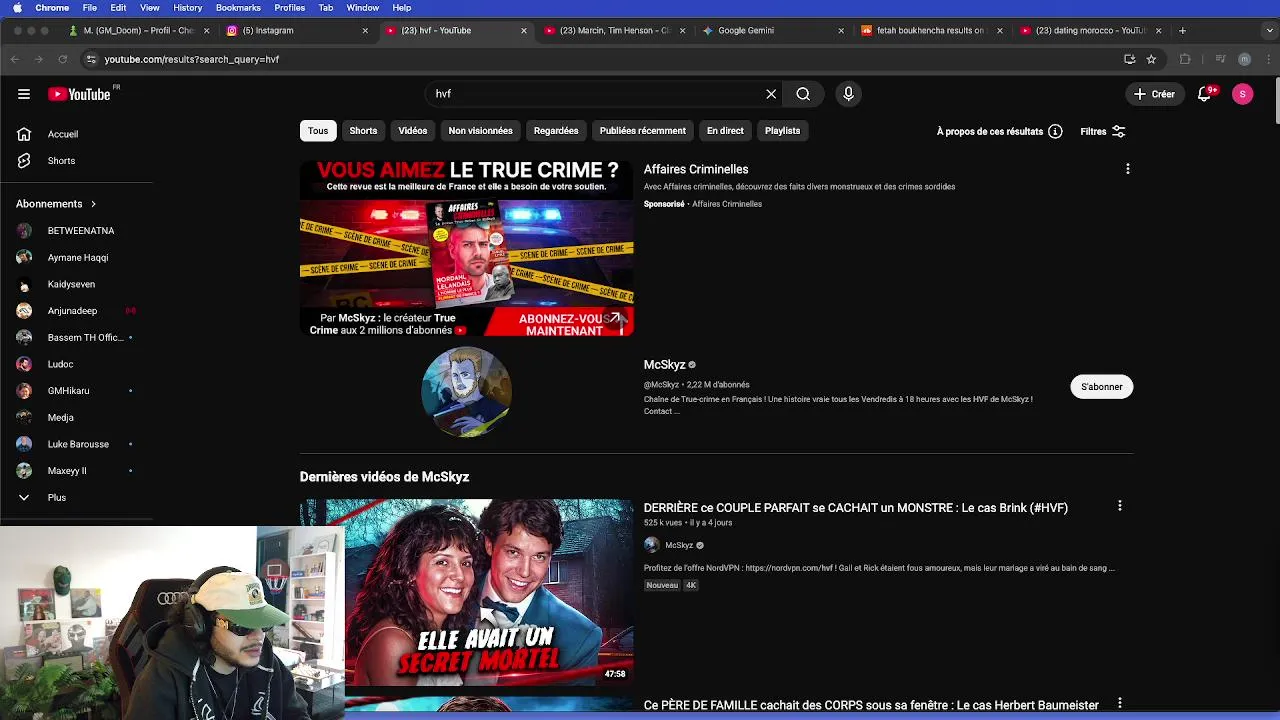This screenshot has height=720, width=1280.
Task: Open the new tab plus button
Action: (x=1182, y=31)
